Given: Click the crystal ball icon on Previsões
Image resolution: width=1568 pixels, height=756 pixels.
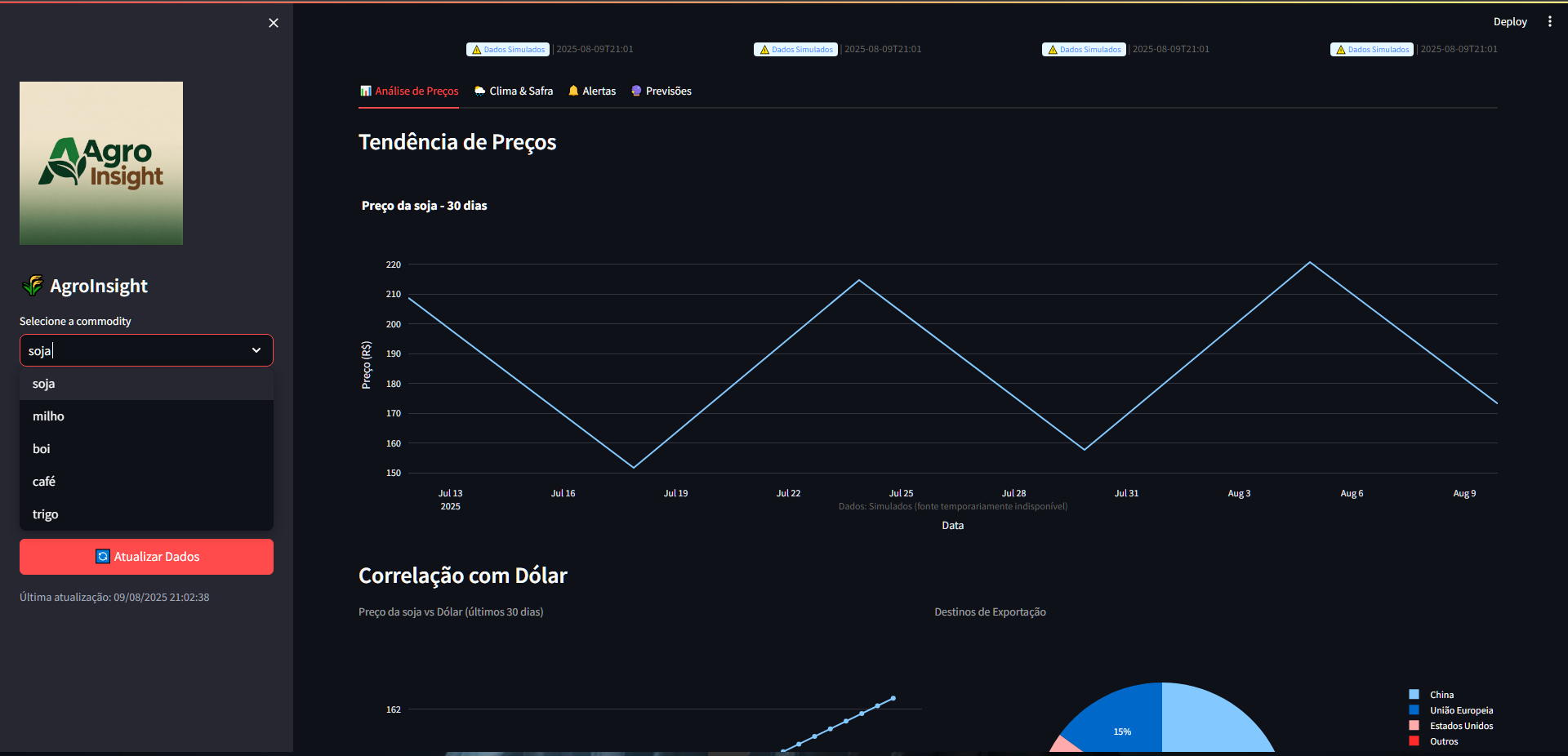Looking at the screenshot, I should click(636, 91).
